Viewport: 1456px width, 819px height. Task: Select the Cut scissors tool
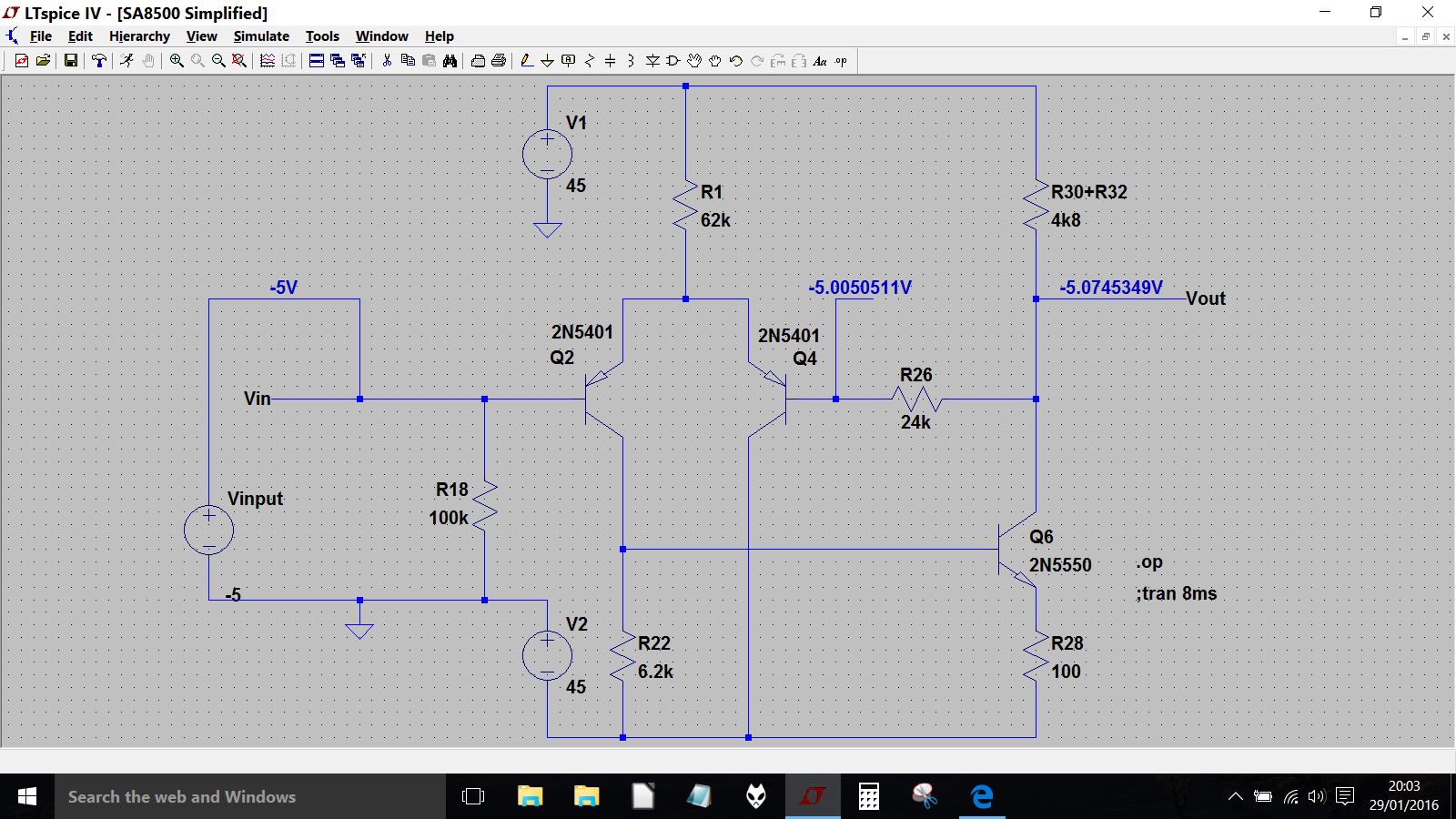387,61
